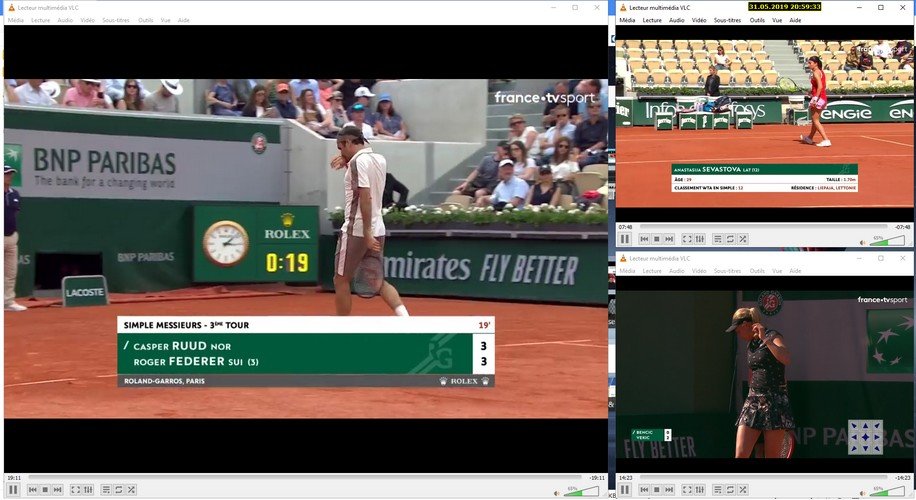Open the Audio menu in Bencic-Vekic window

pyautogui.click(x=676, y=271)
